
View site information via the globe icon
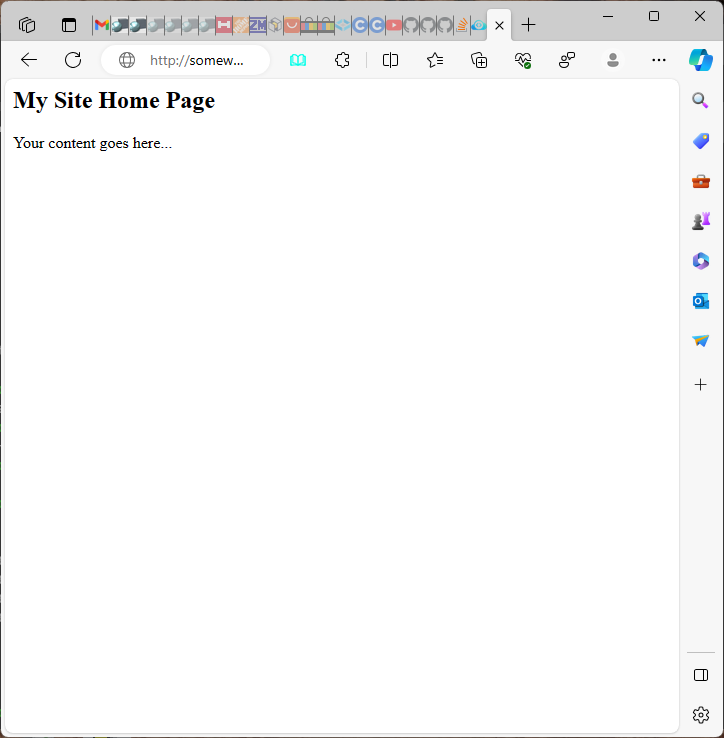127,60
